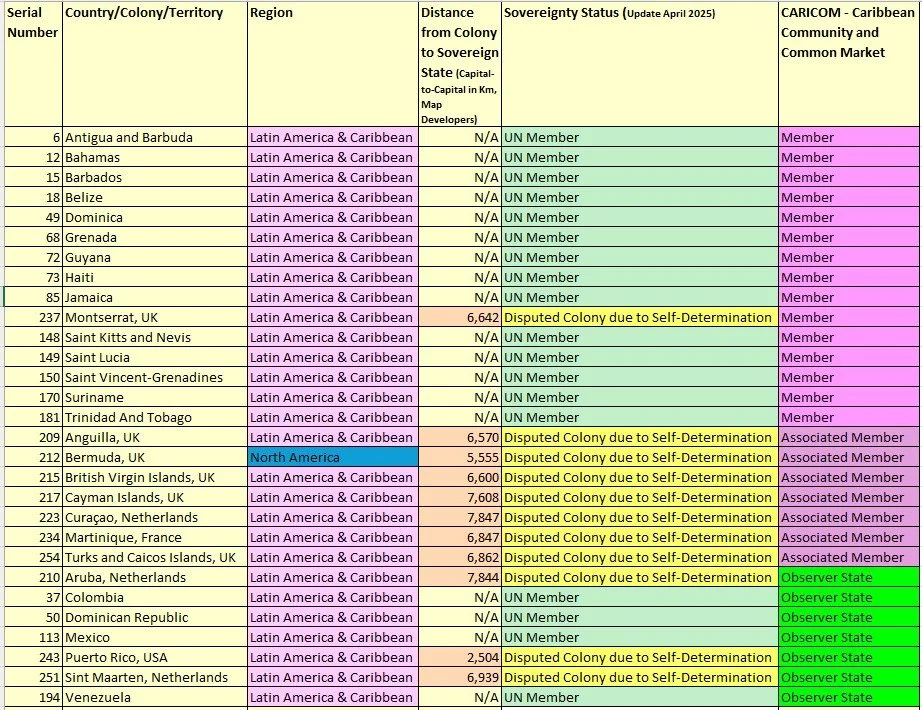Select the Barbados country cell
The height and width of the screenshot is (710, 922).
pos(155,177)
